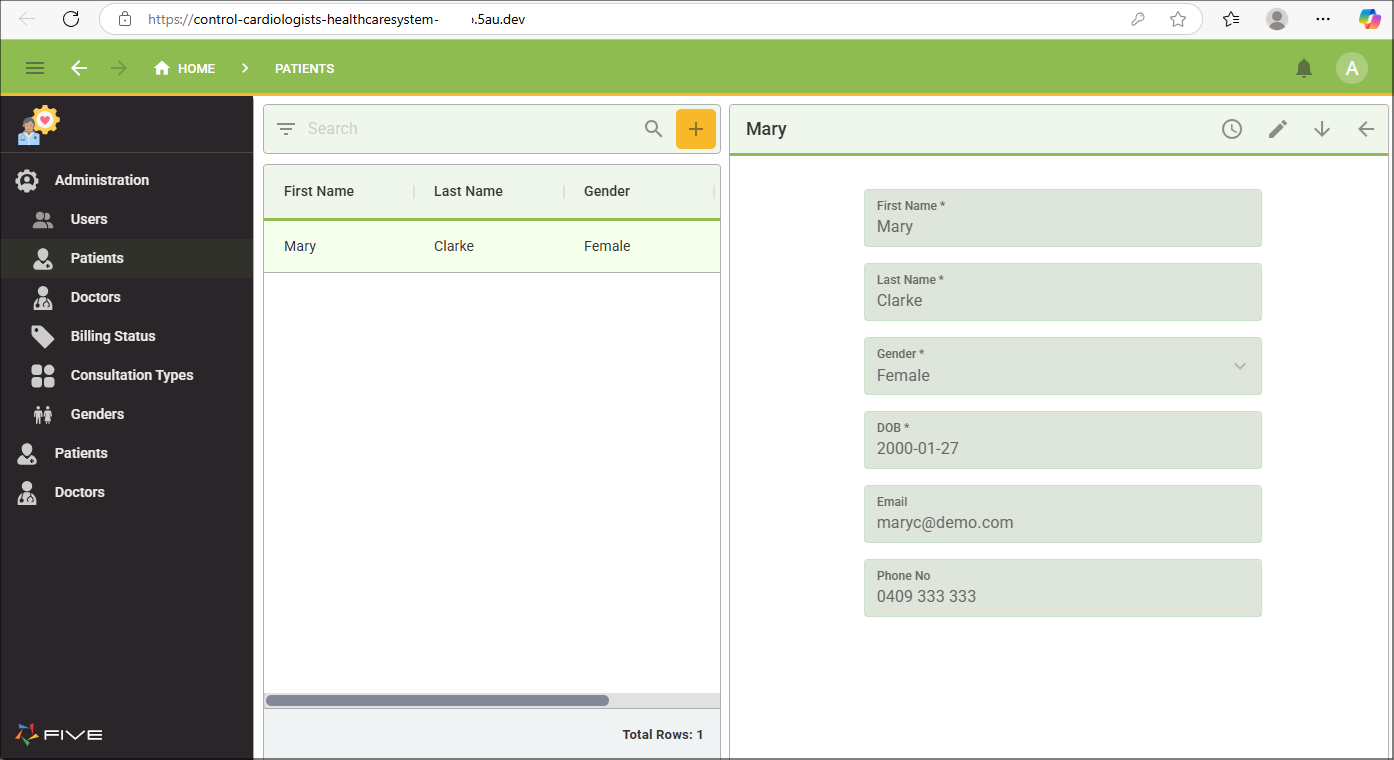Image resolution: width=1394 pixels, height=760 pixels.
Task: Open Copilot in browser toolbar
Action: point(1369,19)
